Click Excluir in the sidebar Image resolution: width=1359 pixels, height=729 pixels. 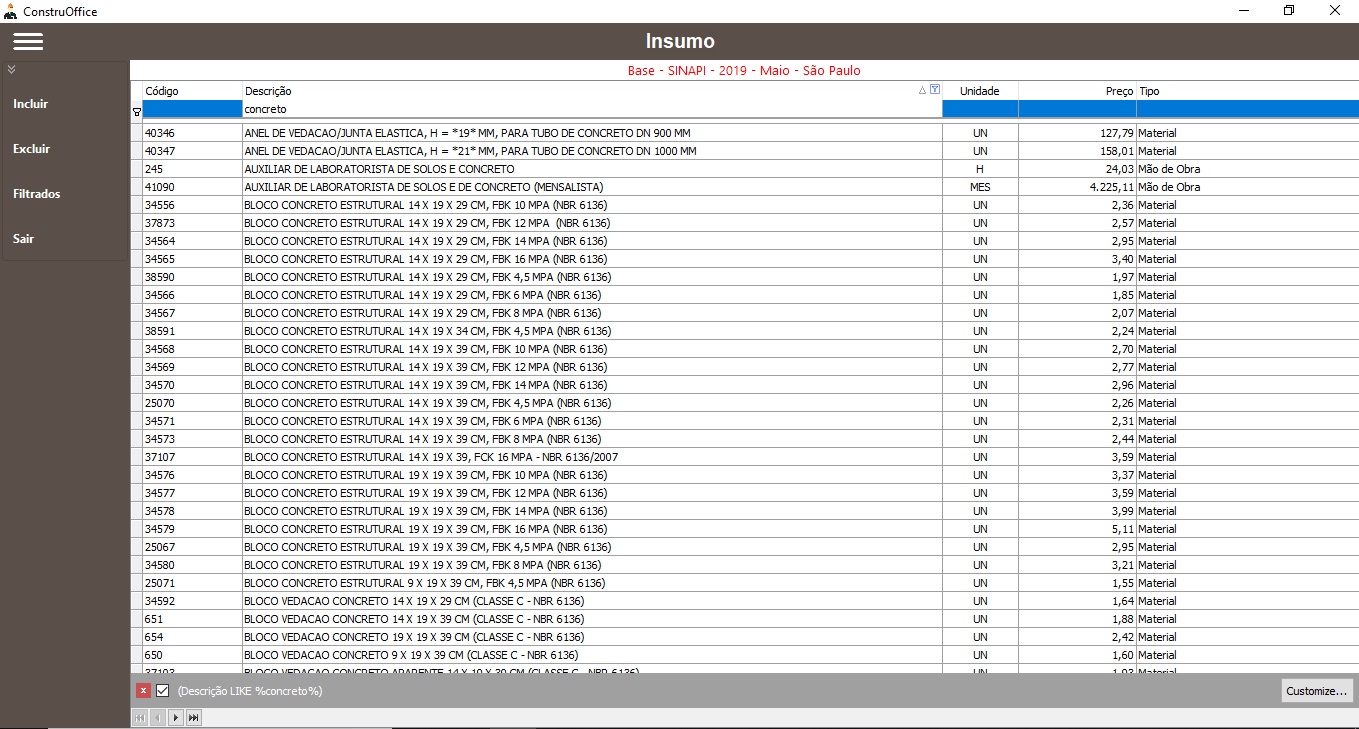(x=32, y=149)
